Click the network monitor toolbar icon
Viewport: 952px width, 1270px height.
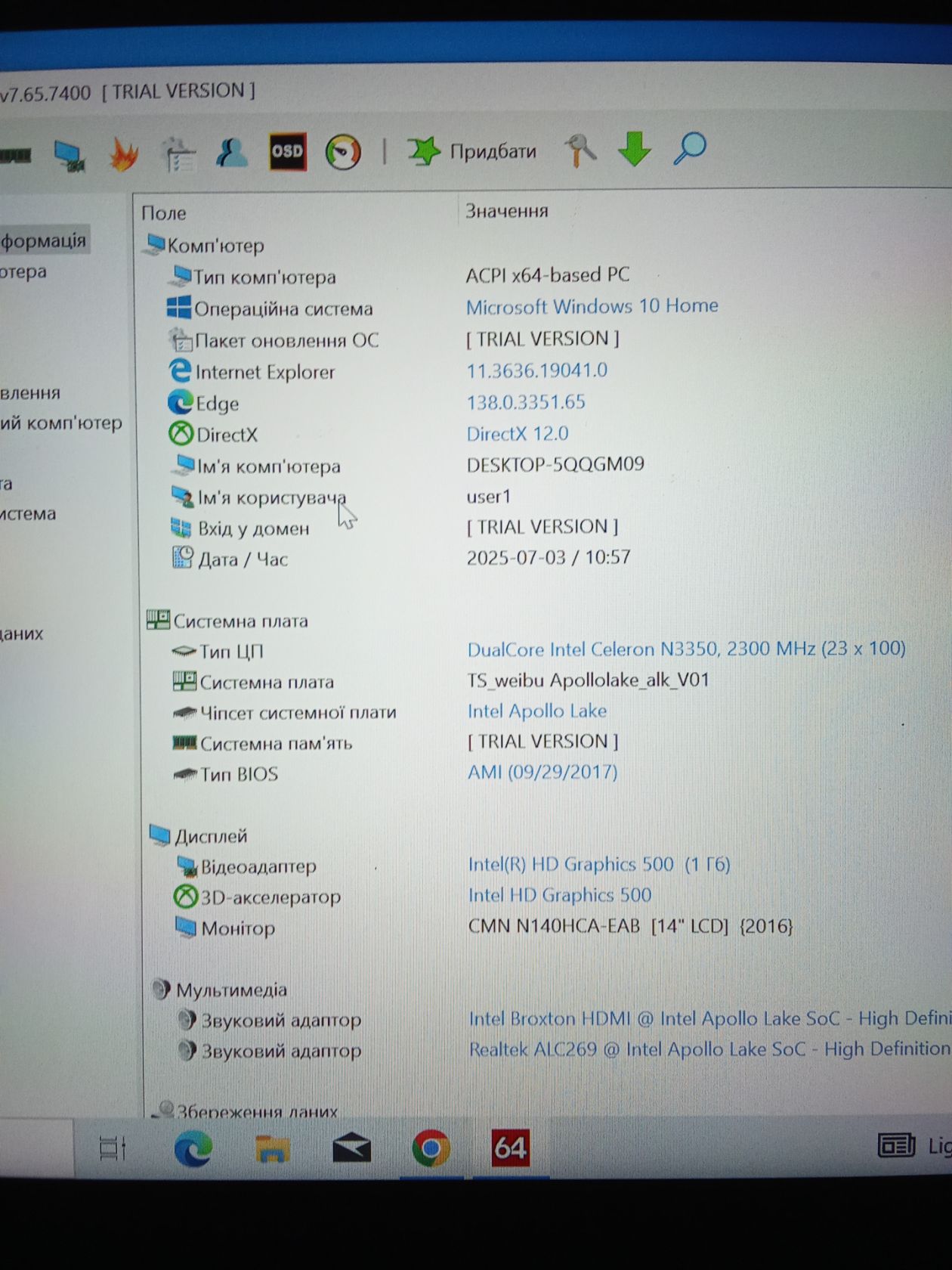(70, 156)
